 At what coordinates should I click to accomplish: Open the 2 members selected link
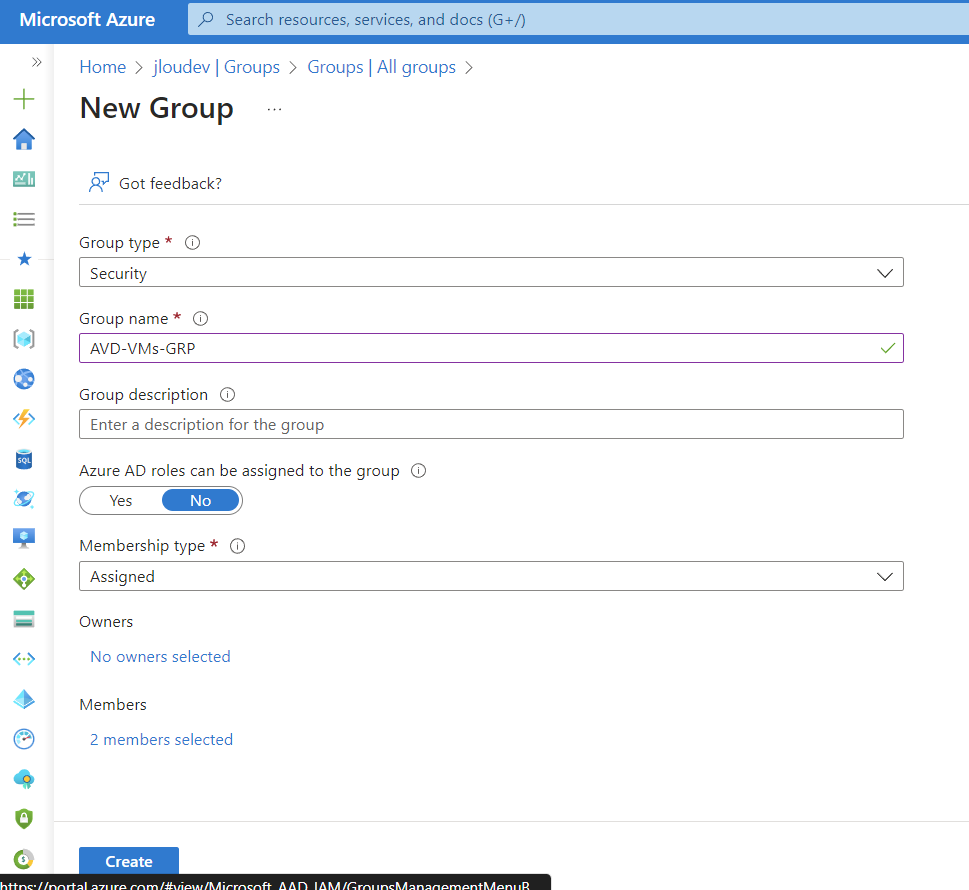(x=161, y=739)
